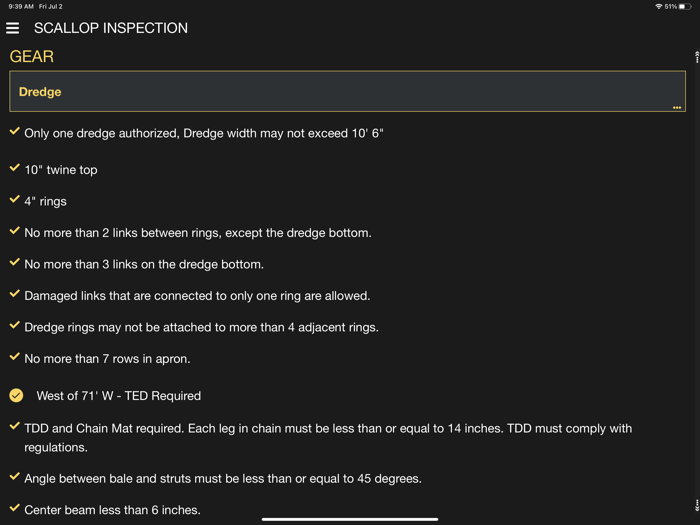Open the hamburger navigation menu
The width and height of the screenshot is (700, 525).
[x=13, y=28]
